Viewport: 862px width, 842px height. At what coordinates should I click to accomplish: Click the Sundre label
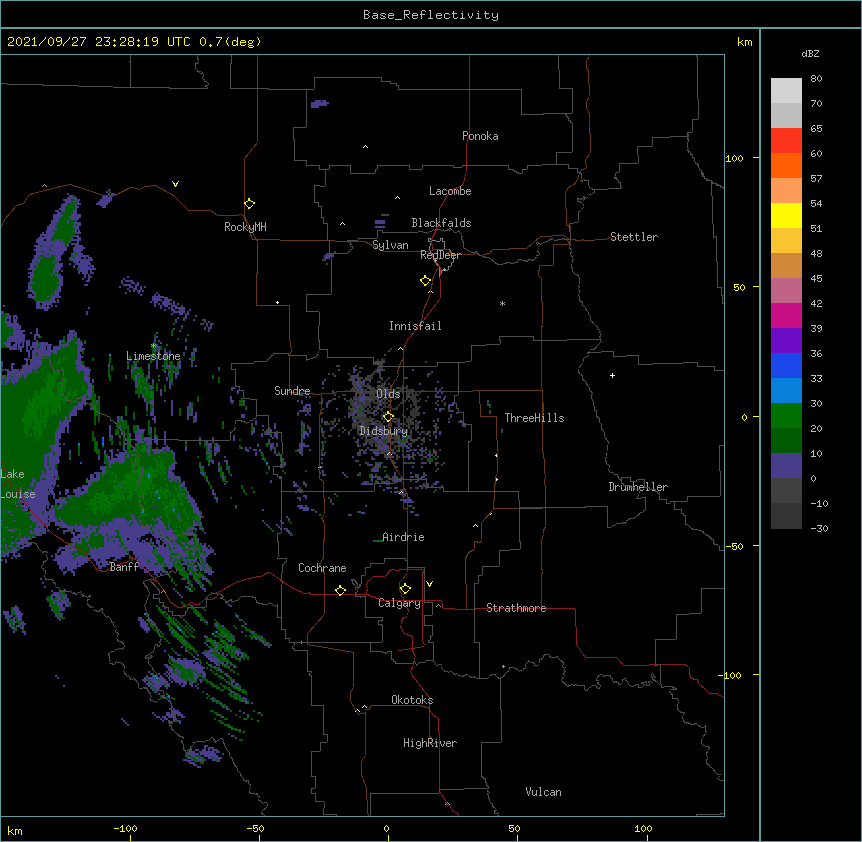[292, 391]
